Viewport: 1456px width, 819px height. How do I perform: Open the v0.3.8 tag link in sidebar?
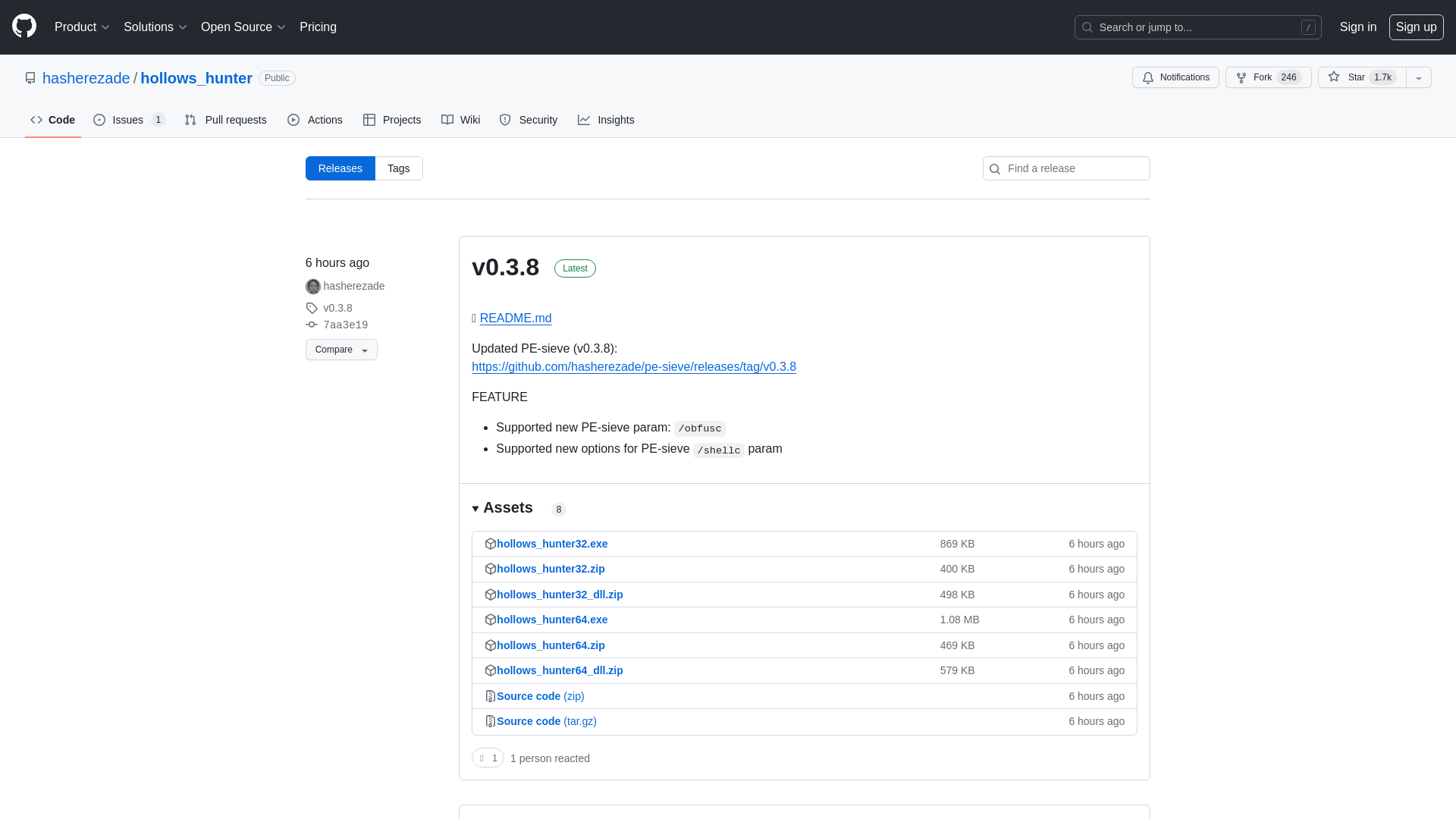tap(338, 308)
